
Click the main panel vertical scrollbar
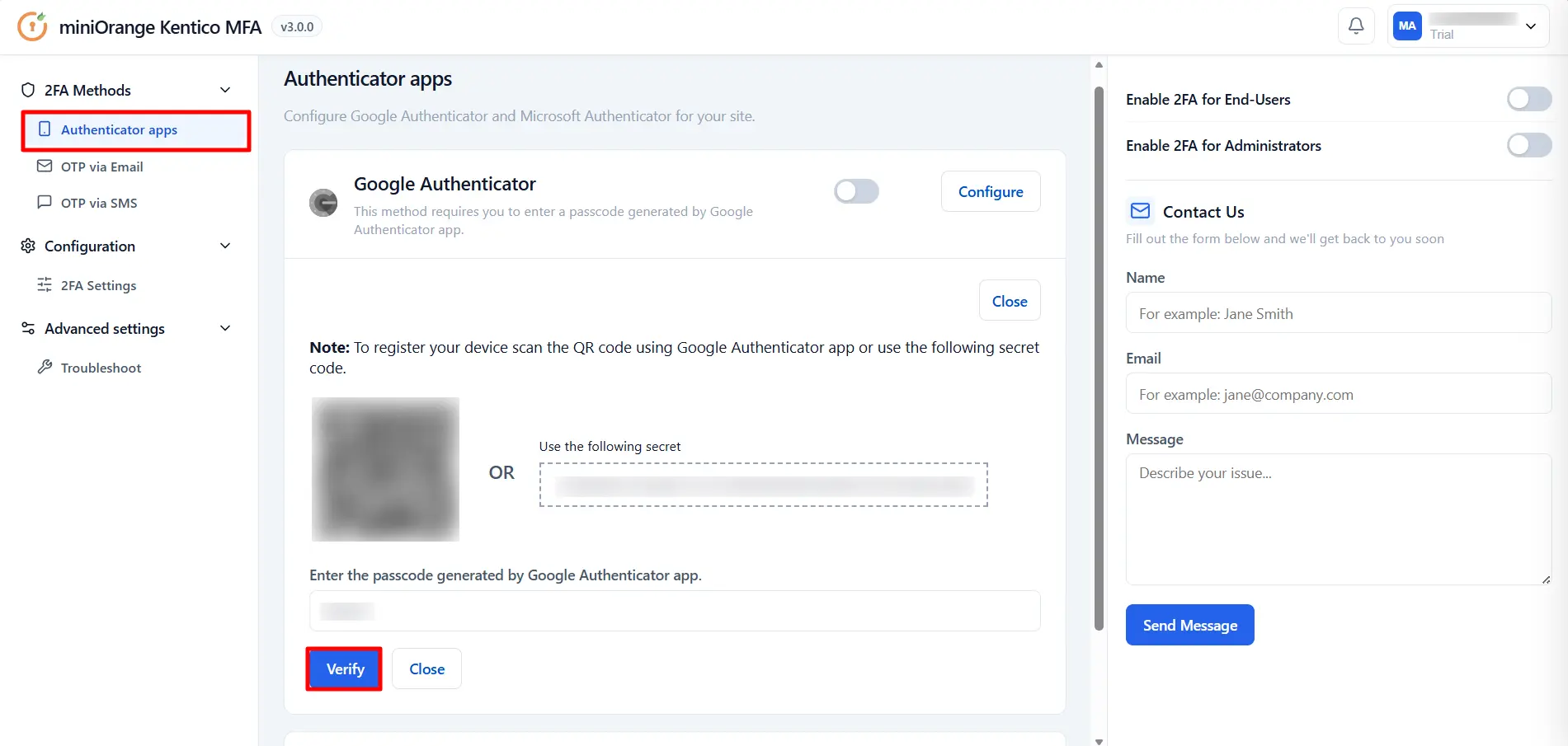pyautogui.click(x=1099, y=359)
